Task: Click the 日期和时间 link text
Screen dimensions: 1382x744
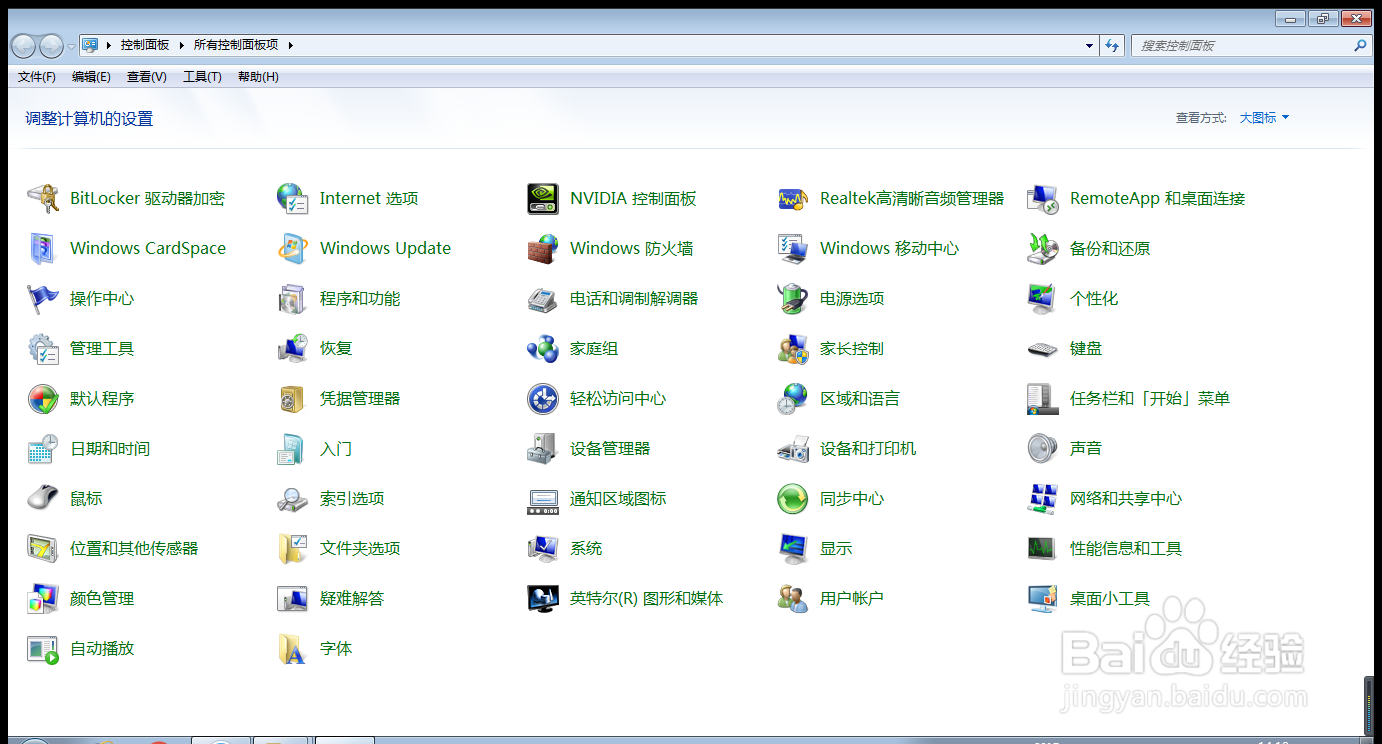Action: click(x=110, y=448)
